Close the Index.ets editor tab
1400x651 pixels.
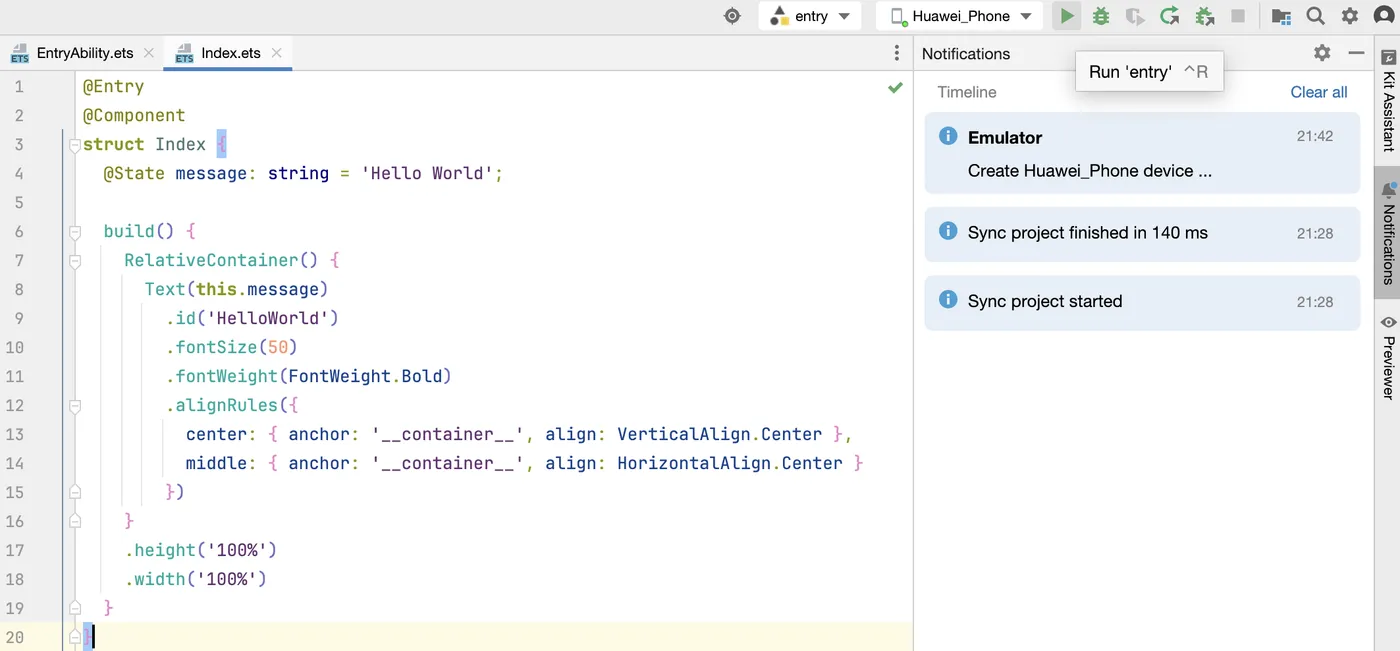point(277,53)
